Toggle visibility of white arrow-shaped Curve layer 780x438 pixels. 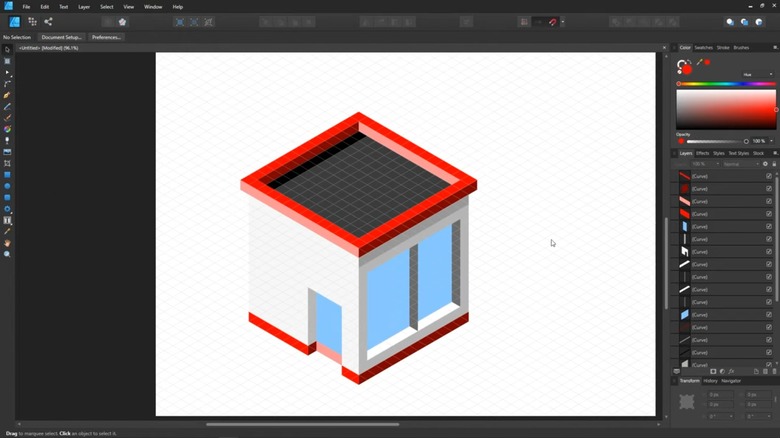click(x=769, y=252)
